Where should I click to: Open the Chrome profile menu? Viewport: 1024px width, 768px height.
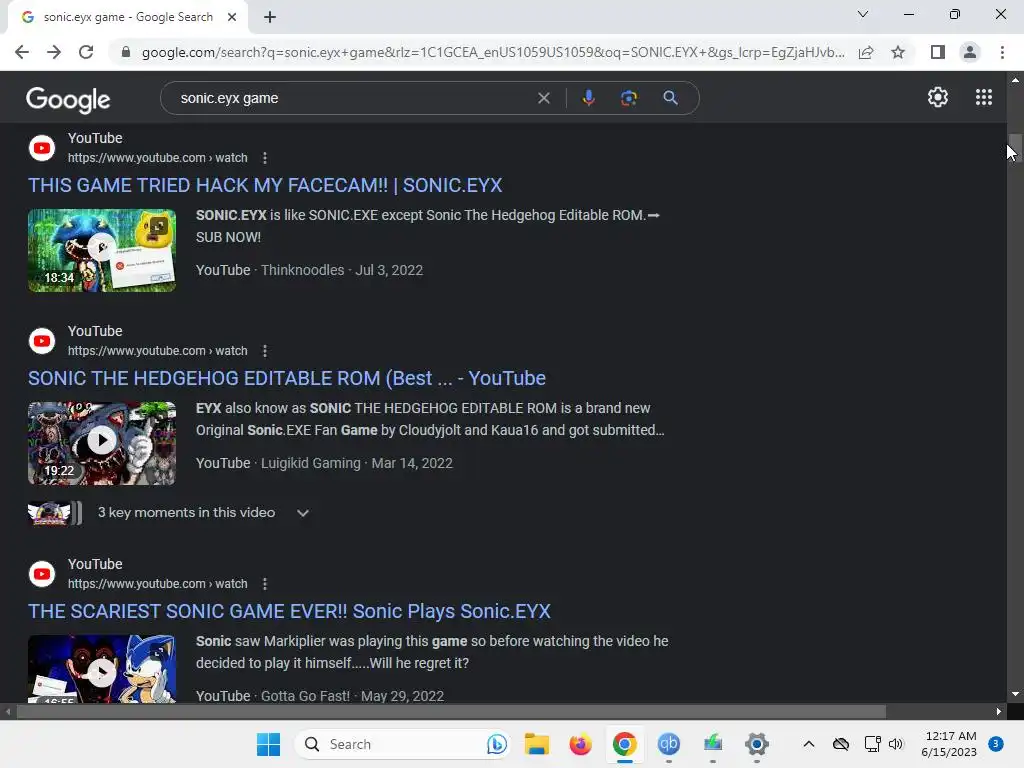[x=970, y=52]
